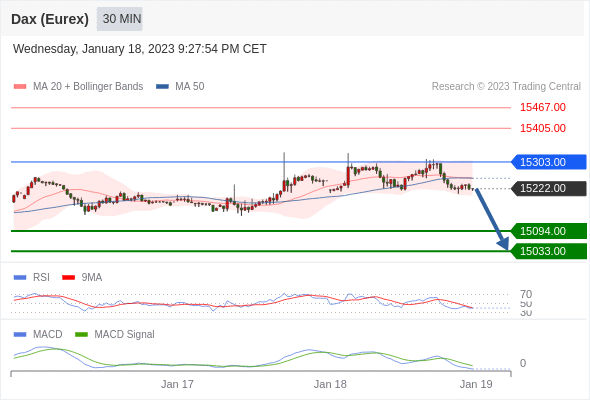Click the Jan 19 axis date label
590x400 pixels.
coord(476,384)
